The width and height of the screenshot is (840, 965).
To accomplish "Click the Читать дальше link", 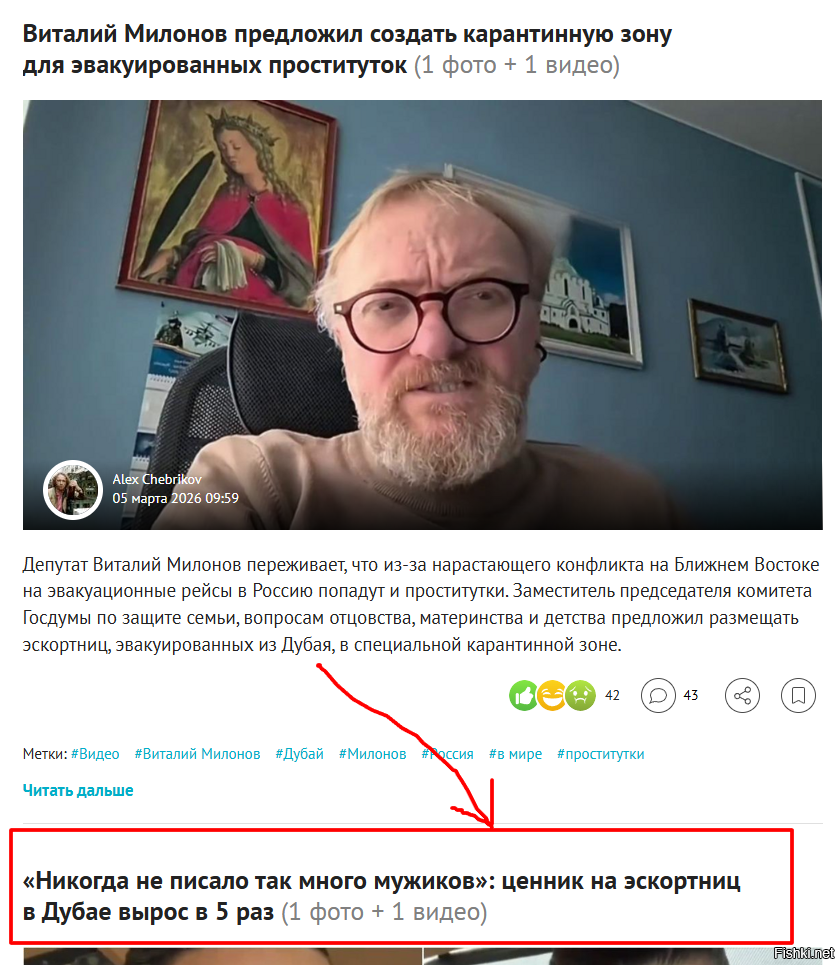I will pyautogui.click(x=78, y=790).
